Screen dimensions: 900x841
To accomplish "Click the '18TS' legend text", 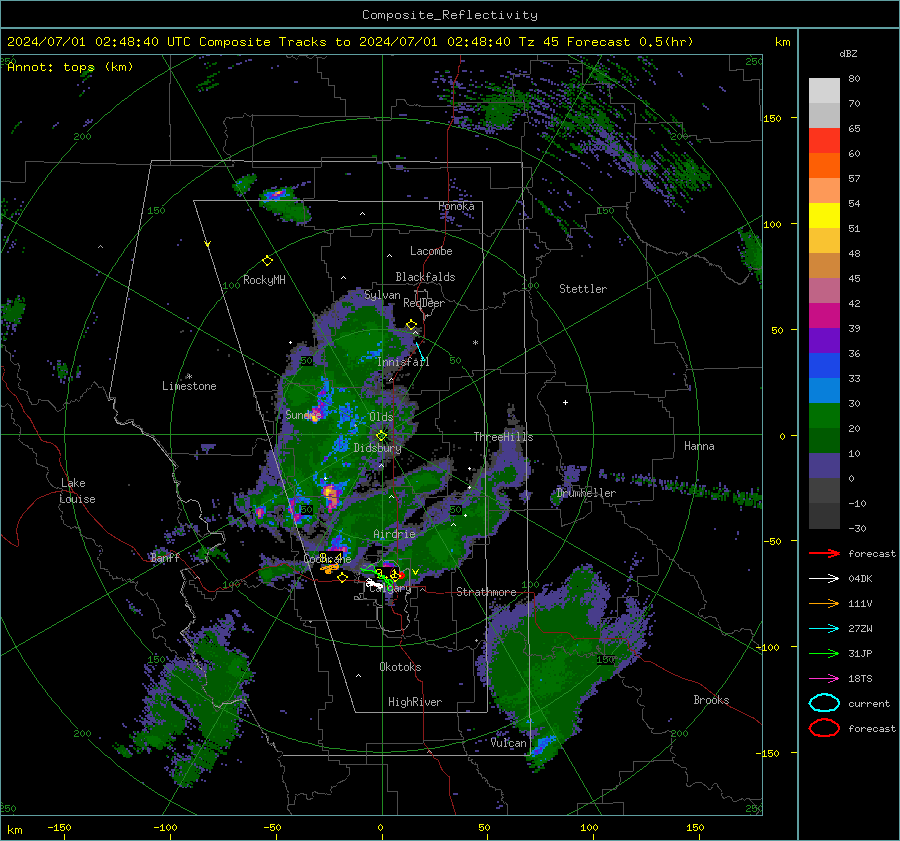I will pos(860,679).
